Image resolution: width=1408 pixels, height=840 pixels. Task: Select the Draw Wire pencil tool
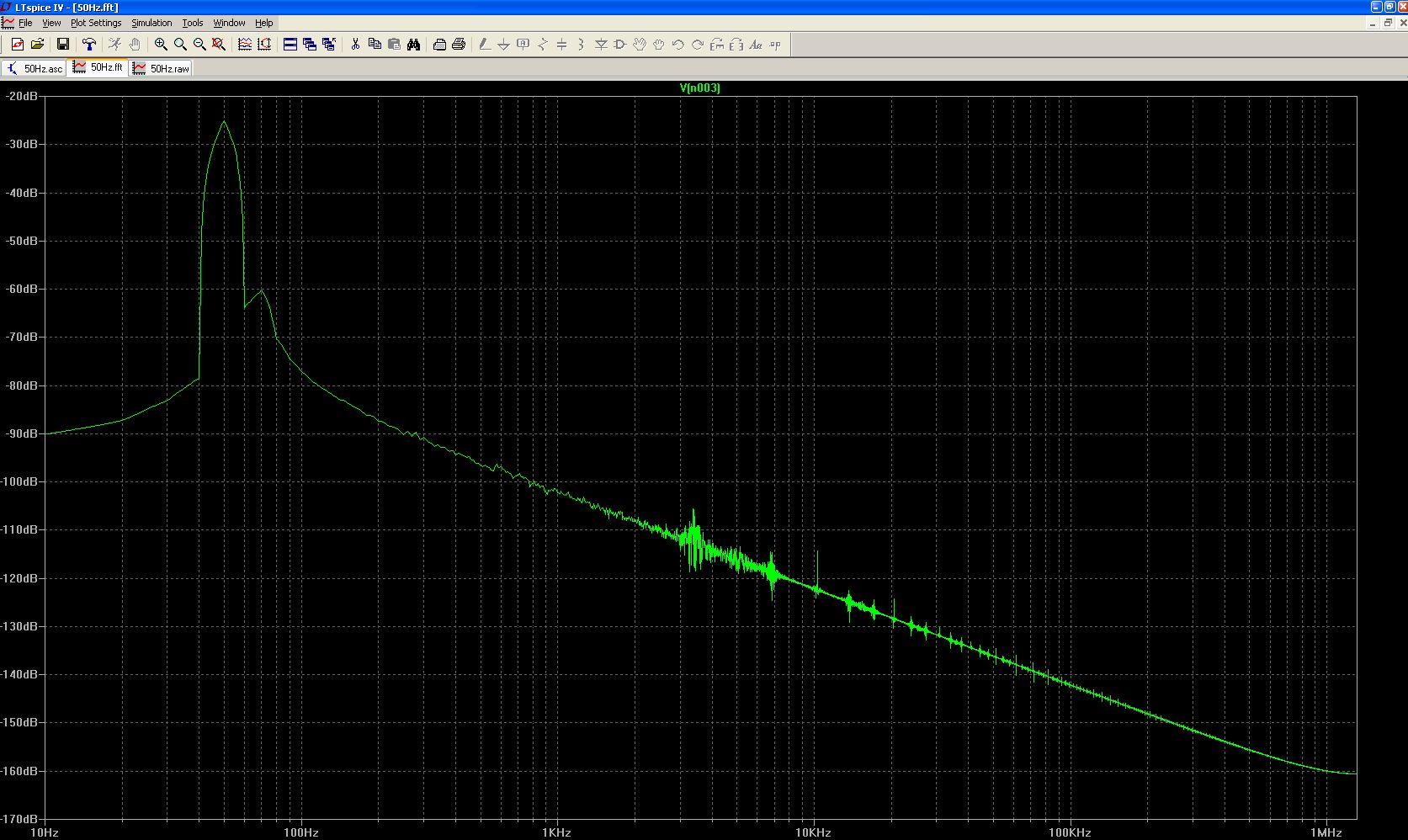tap(485, 45)
